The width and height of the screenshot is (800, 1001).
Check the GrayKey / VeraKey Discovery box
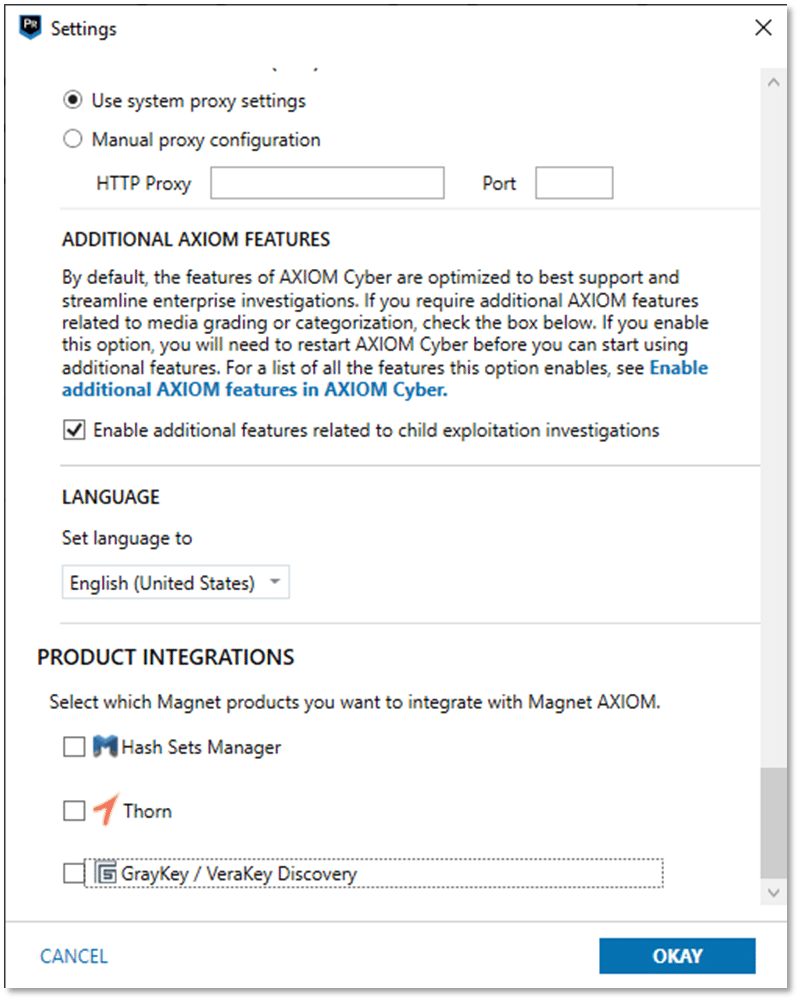(x=74, y=873)
